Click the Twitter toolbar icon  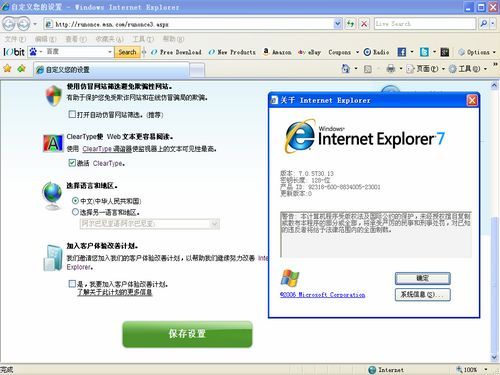[x=424, y=52]
